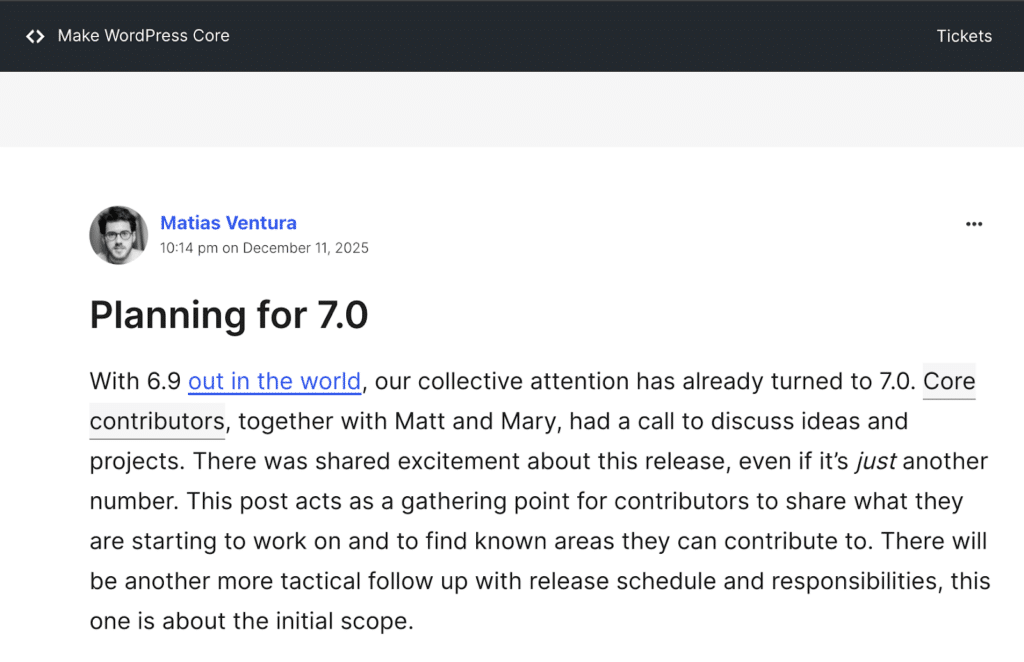Click the code brackets icon in header

click(35, 36)
